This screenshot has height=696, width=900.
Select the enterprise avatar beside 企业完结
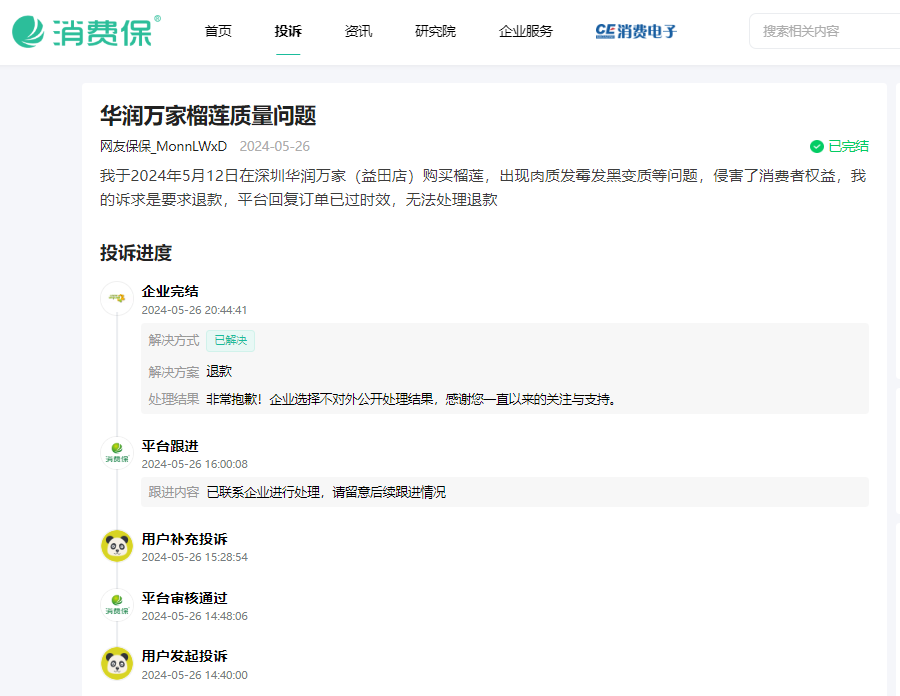pos(117,298)
